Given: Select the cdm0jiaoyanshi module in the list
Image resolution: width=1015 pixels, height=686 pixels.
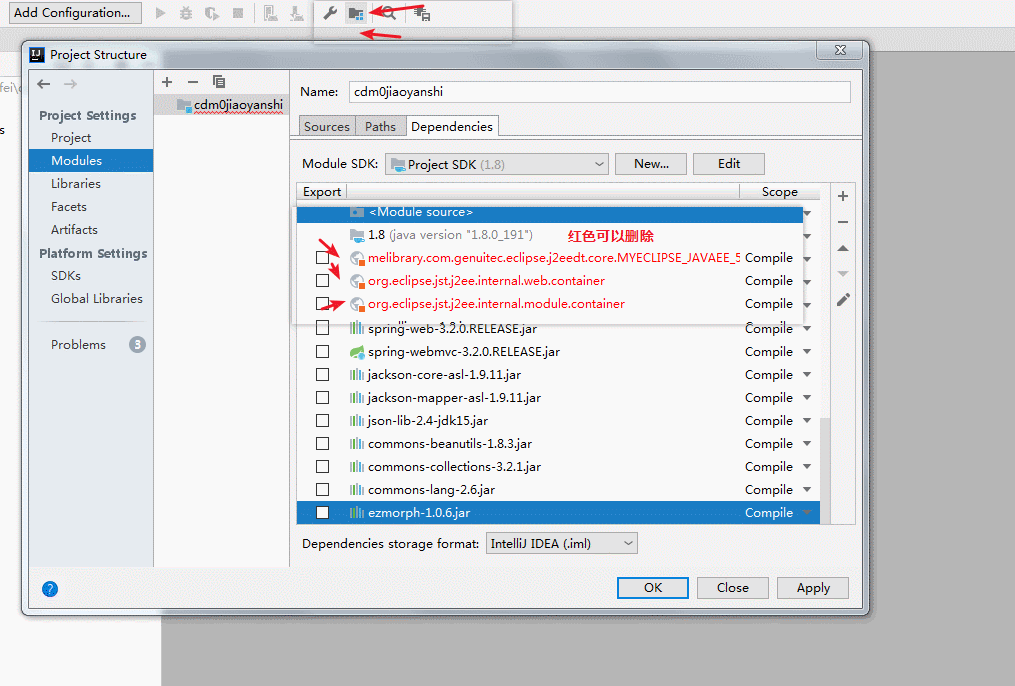Looking at the screenshot, I should click(x=221, y=105).
